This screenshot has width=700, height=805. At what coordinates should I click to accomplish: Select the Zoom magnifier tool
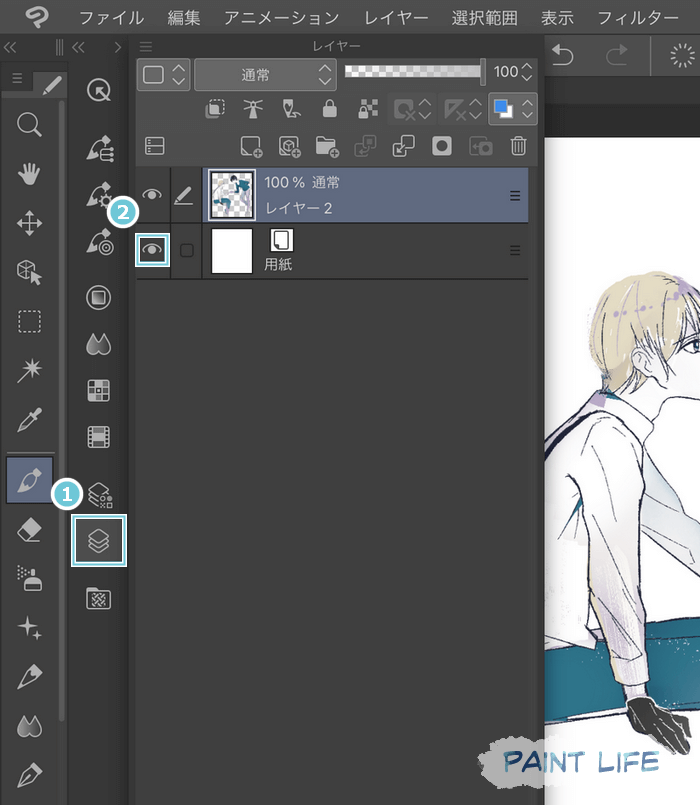pos(29,125)
